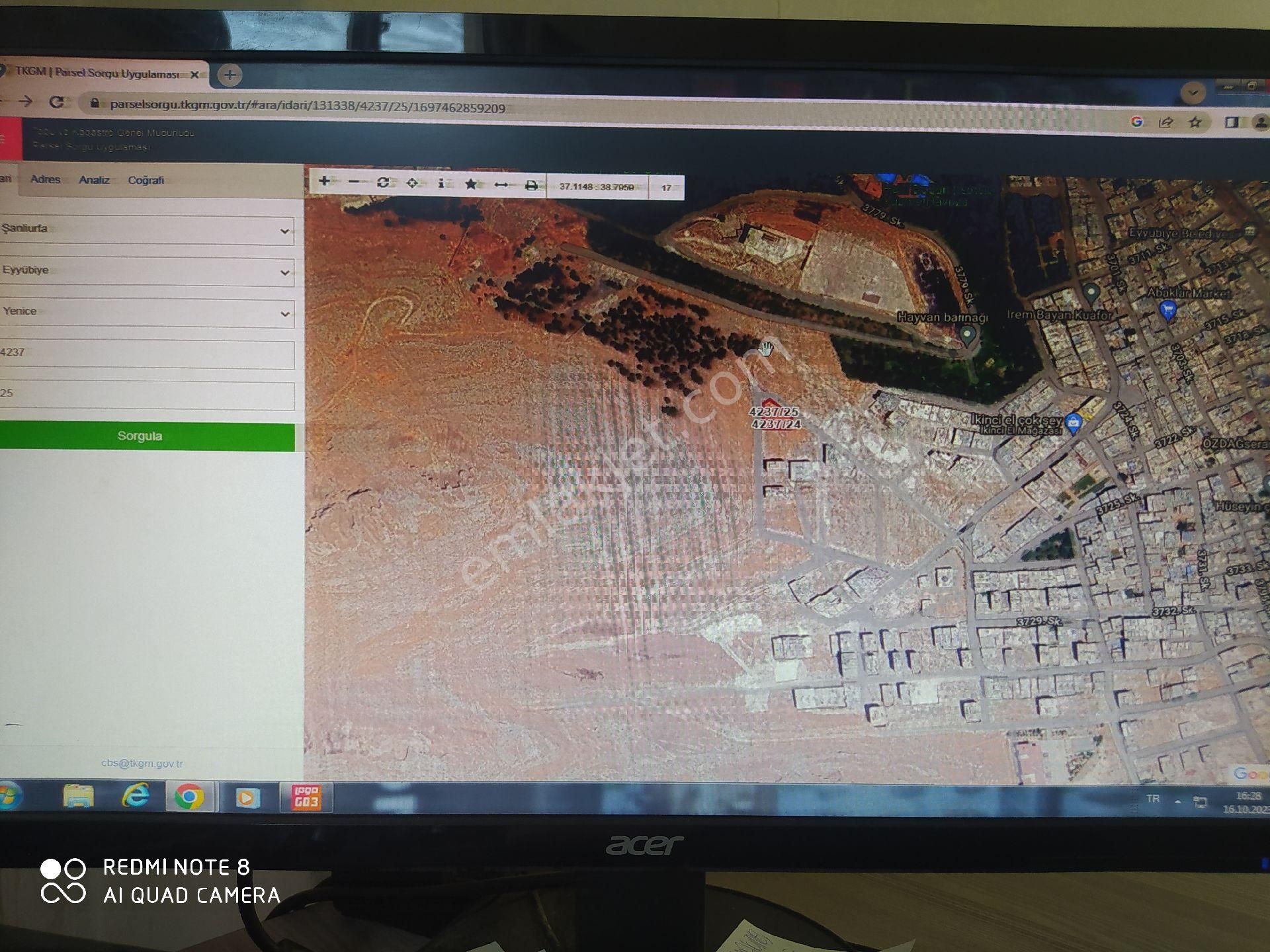The height and width of the screenshot is (952, 1270).
Task: Activate the locate-me crosshair tool
Action: [x=412, y=182]
